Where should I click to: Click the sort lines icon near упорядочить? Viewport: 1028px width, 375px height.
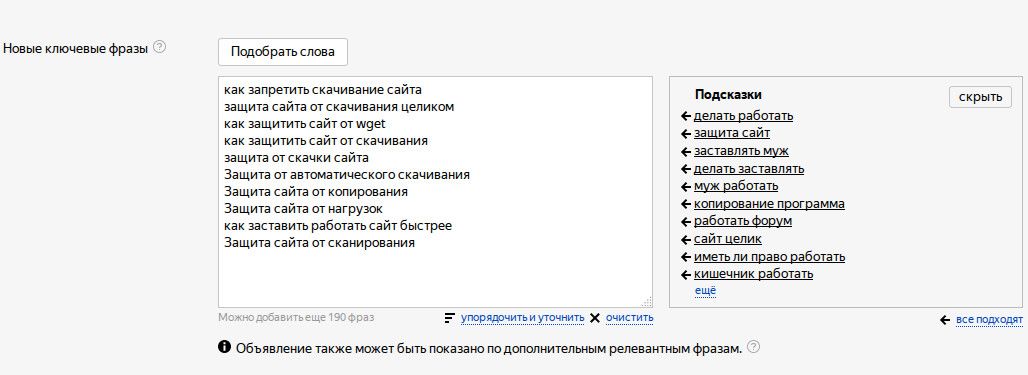(x=450, y=318)
